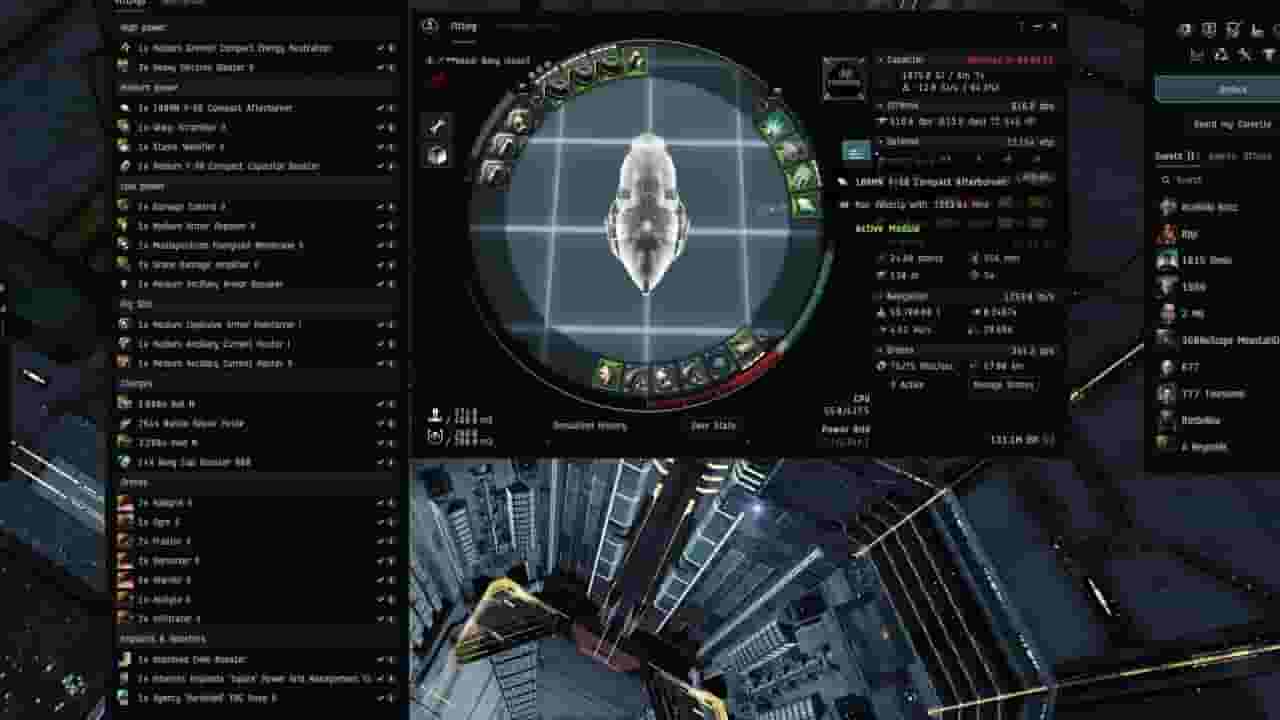Click the Manage Drones button
Screen dimensions: 1280x720
(1003, 385)
